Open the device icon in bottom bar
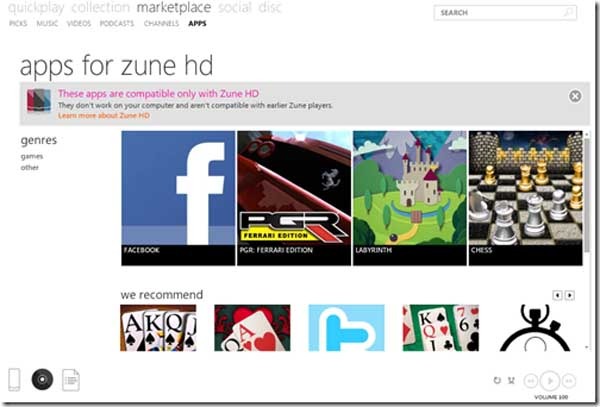600x407 pixels. tap(14, 380)
